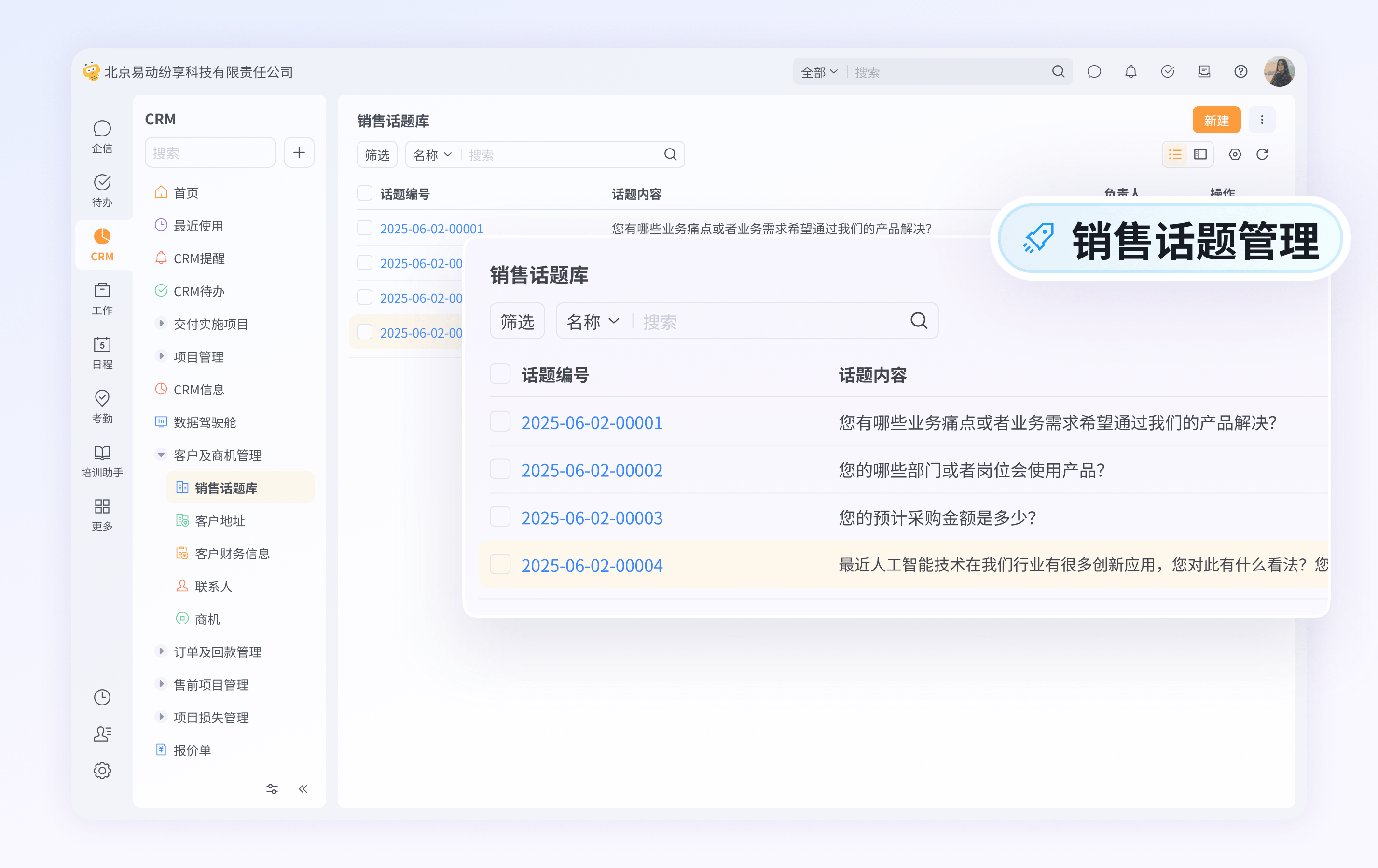1378x868 pixels.
Task: Open the 名称 field dropdown in background list
Action: coord(433,155)
